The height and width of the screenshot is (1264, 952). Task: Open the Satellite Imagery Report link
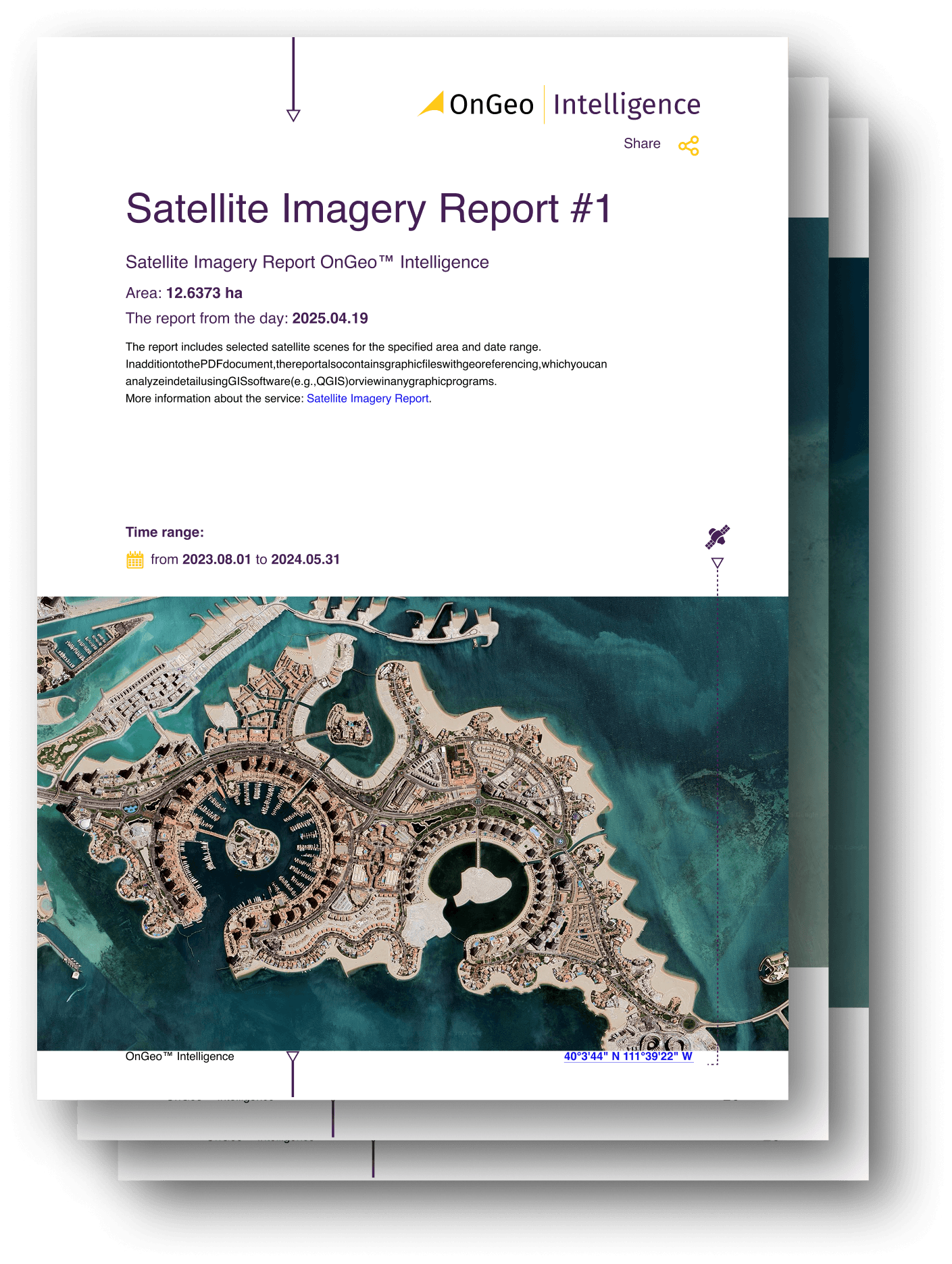(368, 399)
